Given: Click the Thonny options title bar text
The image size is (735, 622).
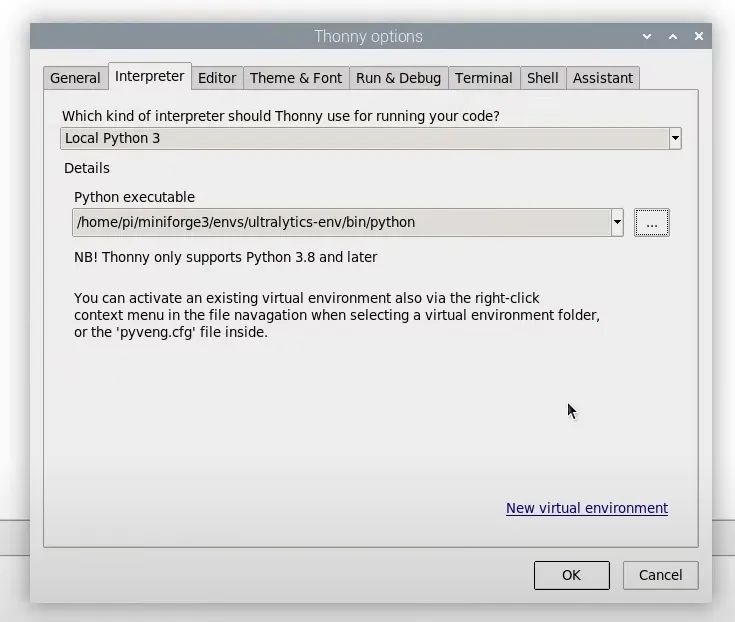Looking at the screenshot, I should (x=368, y=37).
